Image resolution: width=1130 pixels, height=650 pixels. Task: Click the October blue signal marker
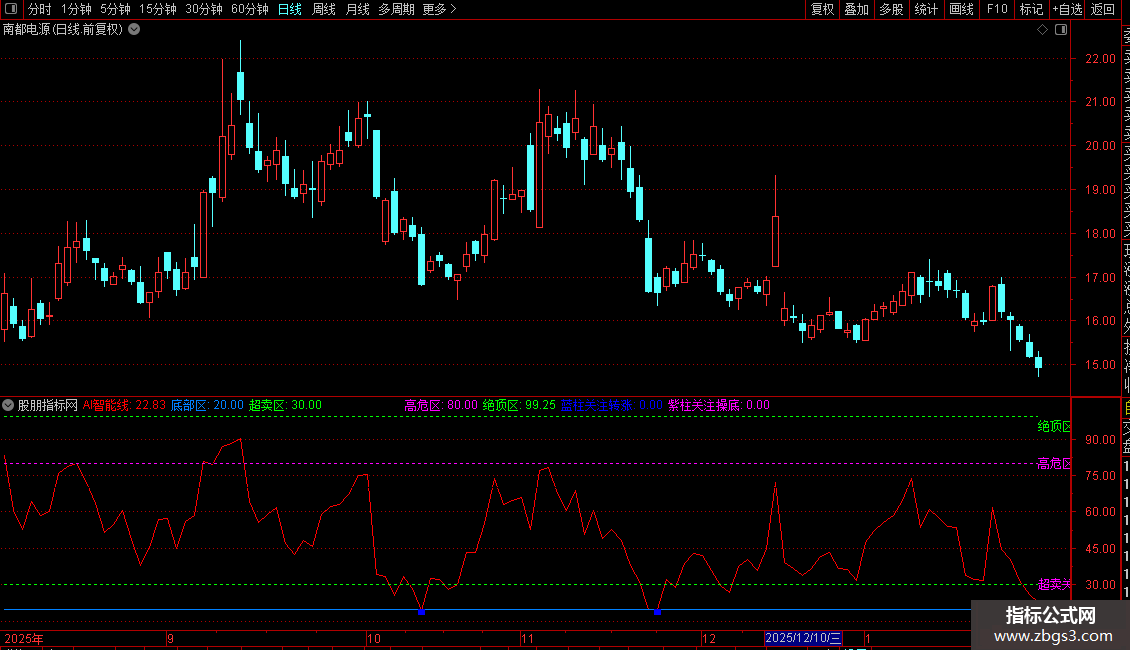421,612
